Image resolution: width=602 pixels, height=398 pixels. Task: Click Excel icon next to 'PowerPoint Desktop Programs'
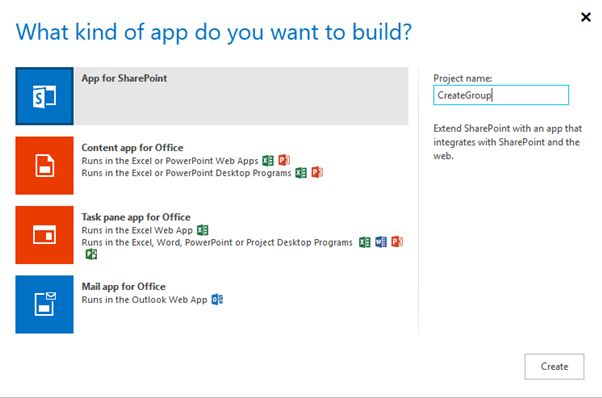coord(301,173)
